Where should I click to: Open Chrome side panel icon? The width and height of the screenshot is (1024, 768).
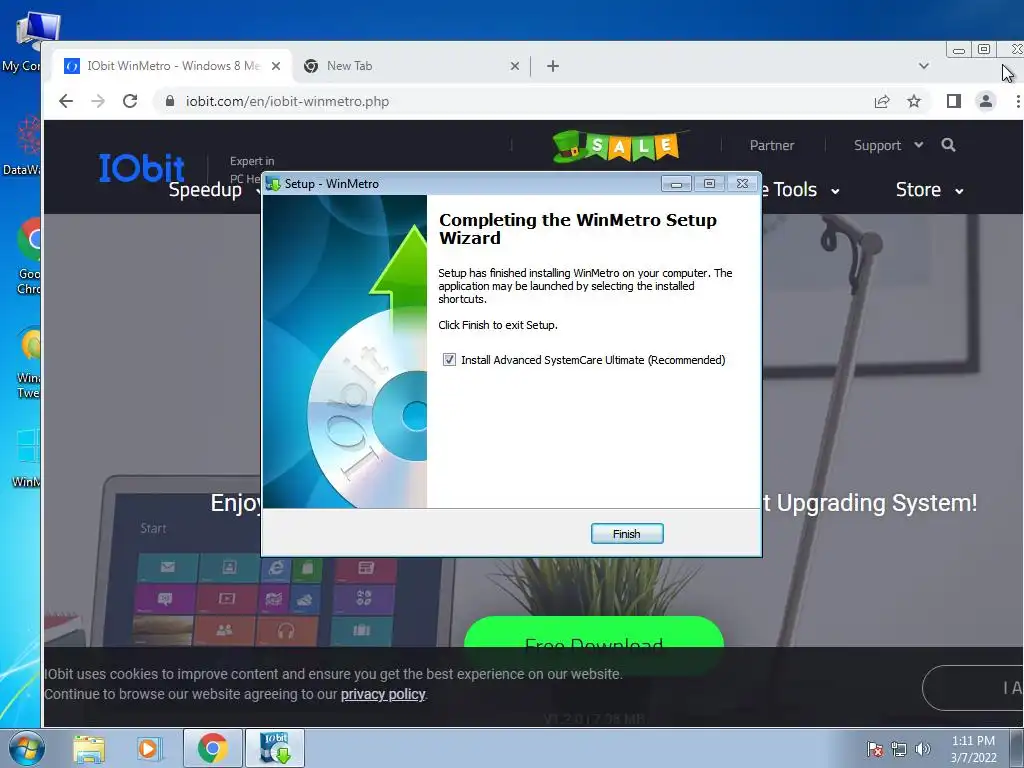point(953,101)
